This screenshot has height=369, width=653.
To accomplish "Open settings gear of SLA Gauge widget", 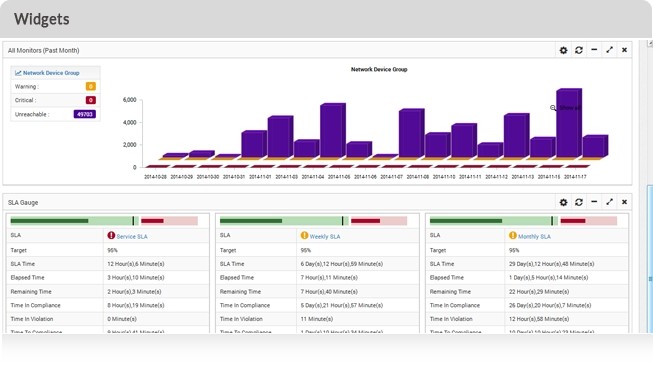I will pos(563,202).
